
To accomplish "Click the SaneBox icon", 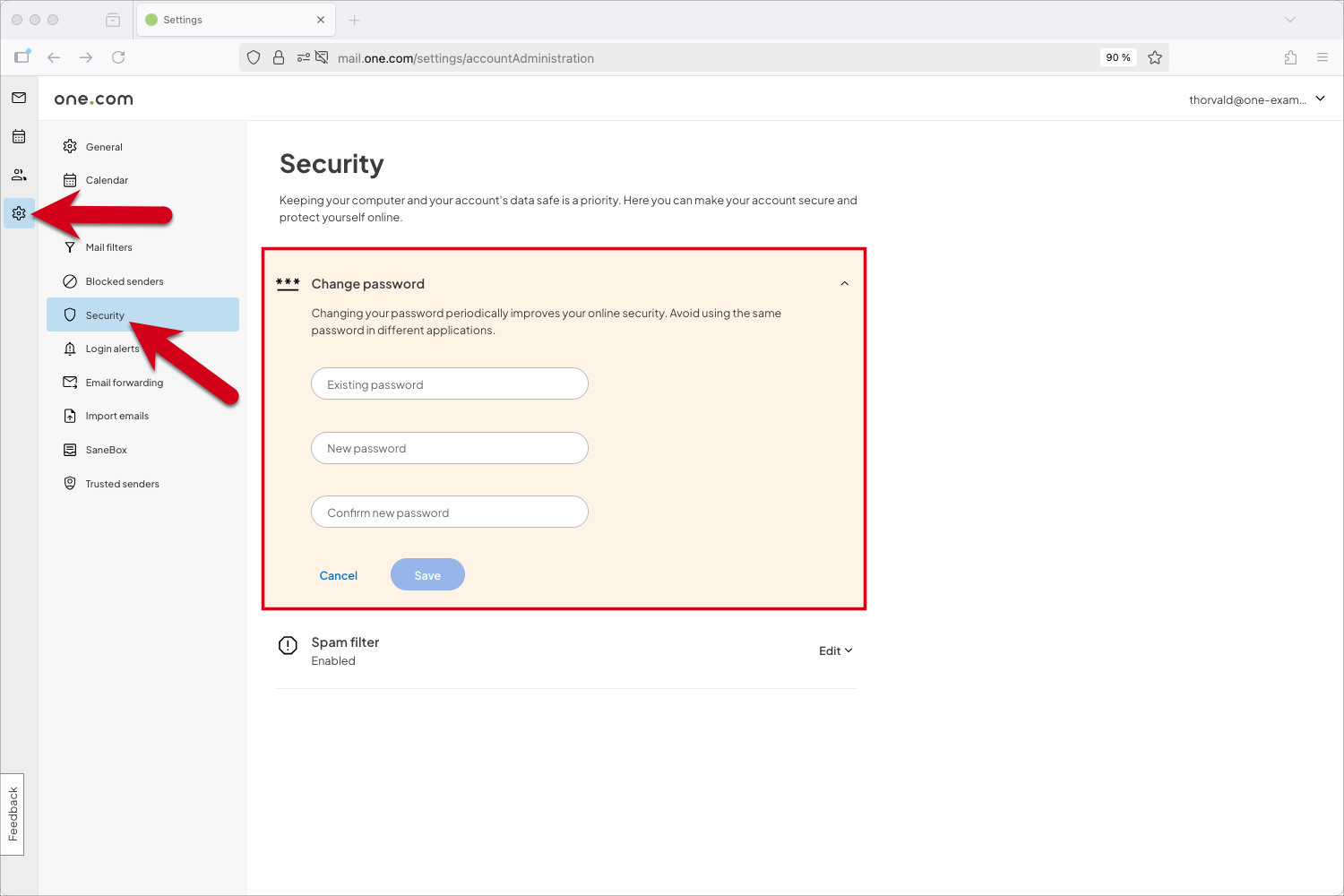I will [x=70, y=449].
